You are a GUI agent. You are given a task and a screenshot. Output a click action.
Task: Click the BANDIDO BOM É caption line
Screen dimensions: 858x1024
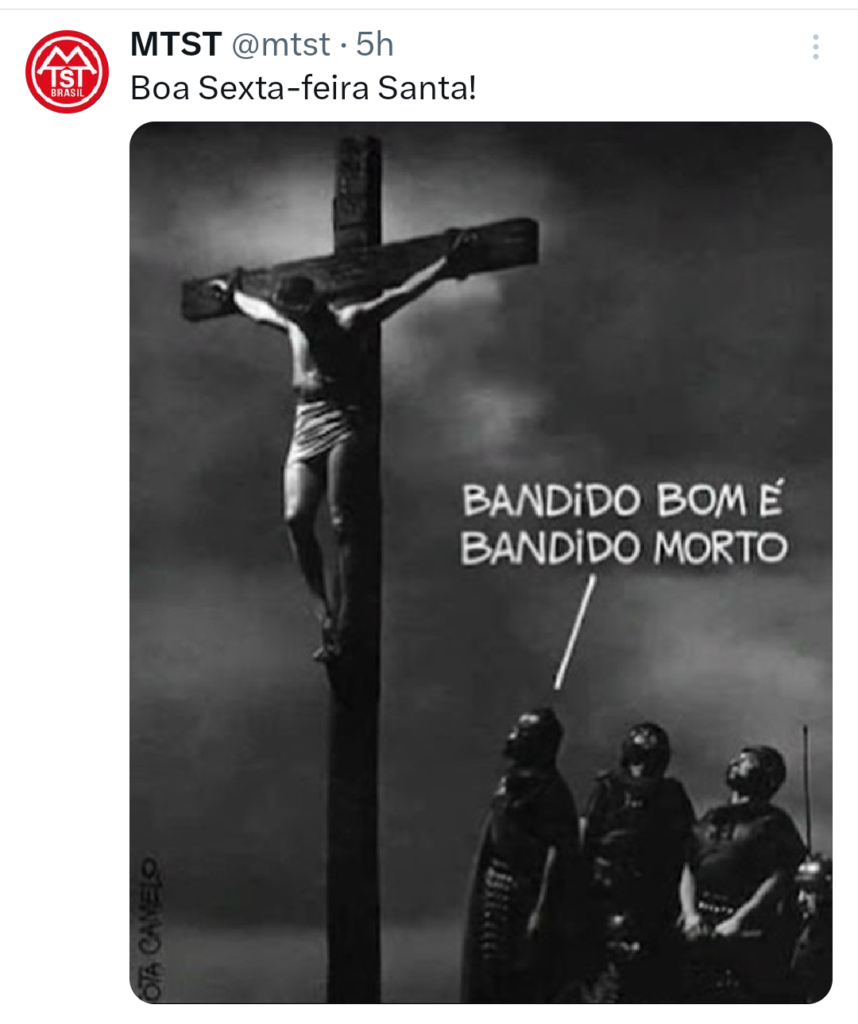[622, 501]
